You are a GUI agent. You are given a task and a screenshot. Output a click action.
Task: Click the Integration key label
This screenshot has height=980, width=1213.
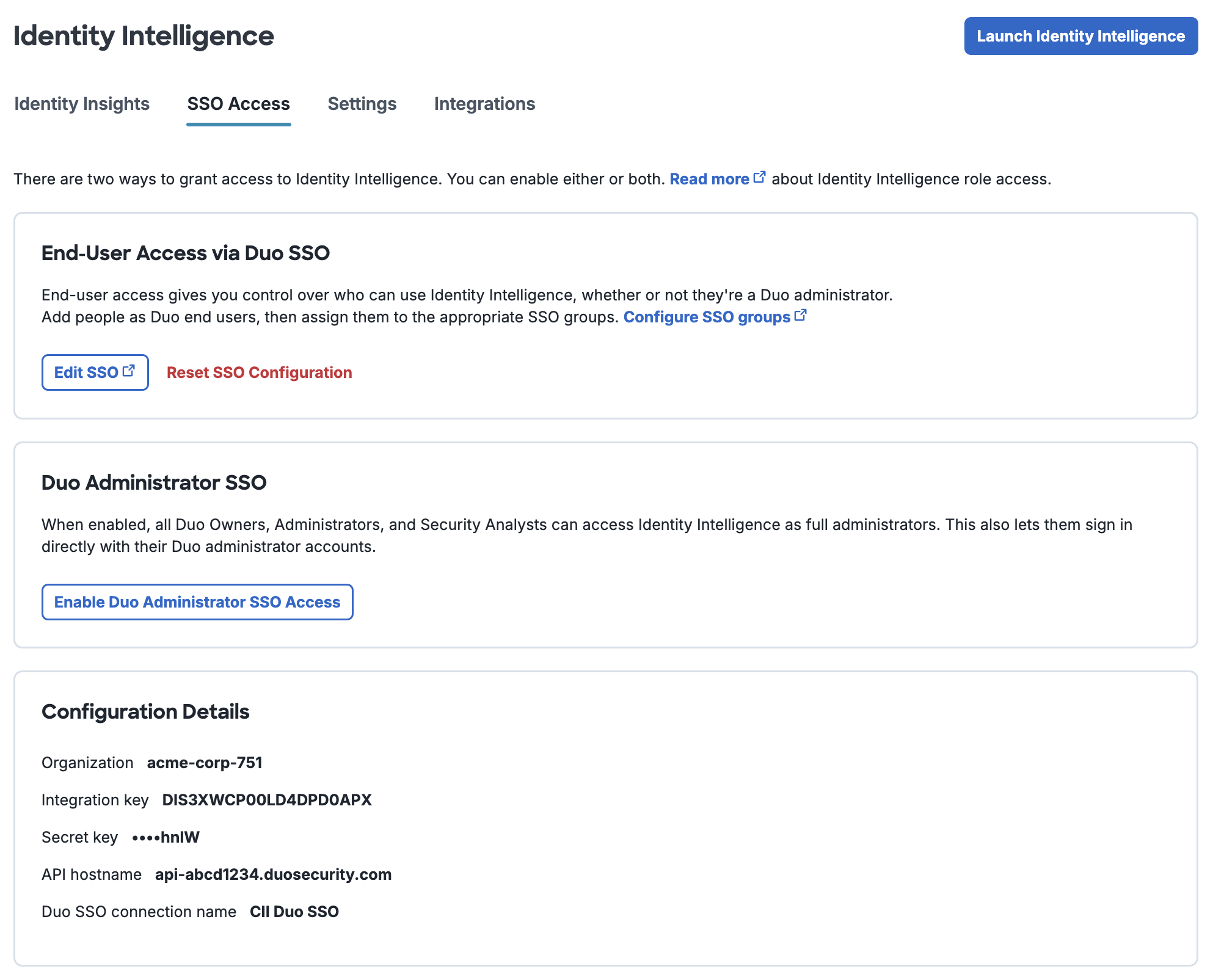[95, 800]
